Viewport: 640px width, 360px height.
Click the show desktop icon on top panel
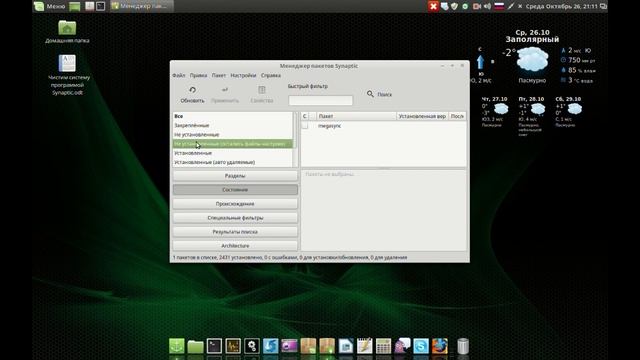pyautogui.click(x=75, y=6)
